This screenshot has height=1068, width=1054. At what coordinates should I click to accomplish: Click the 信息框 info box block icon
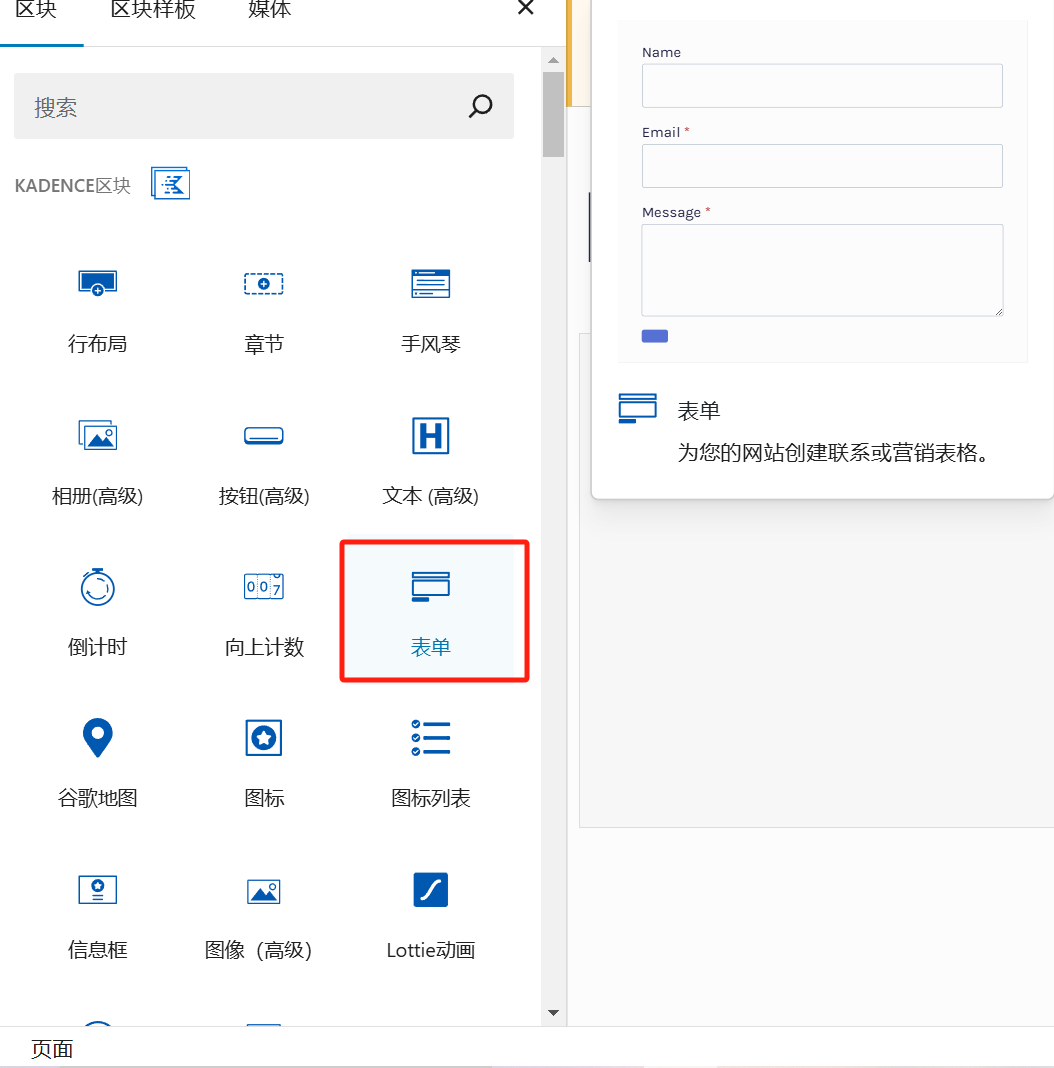click(97, 890)
